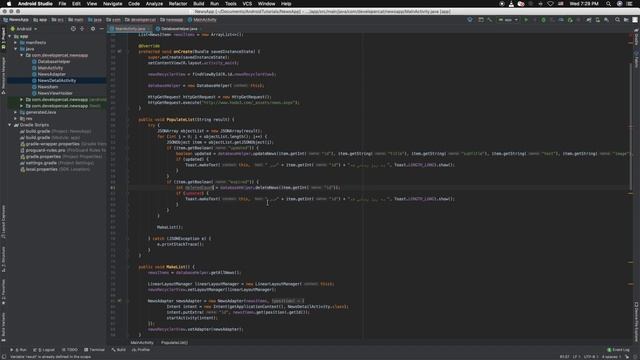Screen dimensions: 640x360
Task: Open Android project view dropdown
Action: [24, 29]
